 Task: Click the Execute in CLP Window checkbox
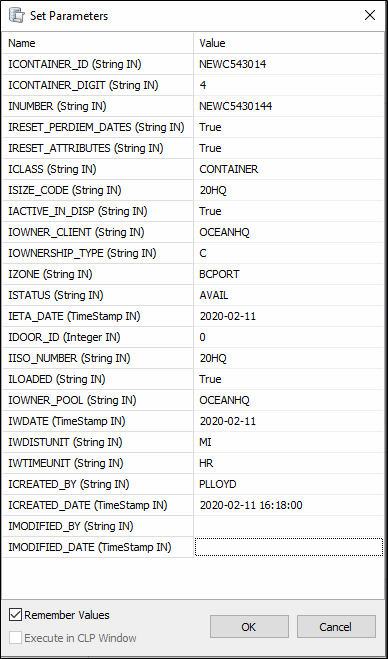tap(16, 638)
